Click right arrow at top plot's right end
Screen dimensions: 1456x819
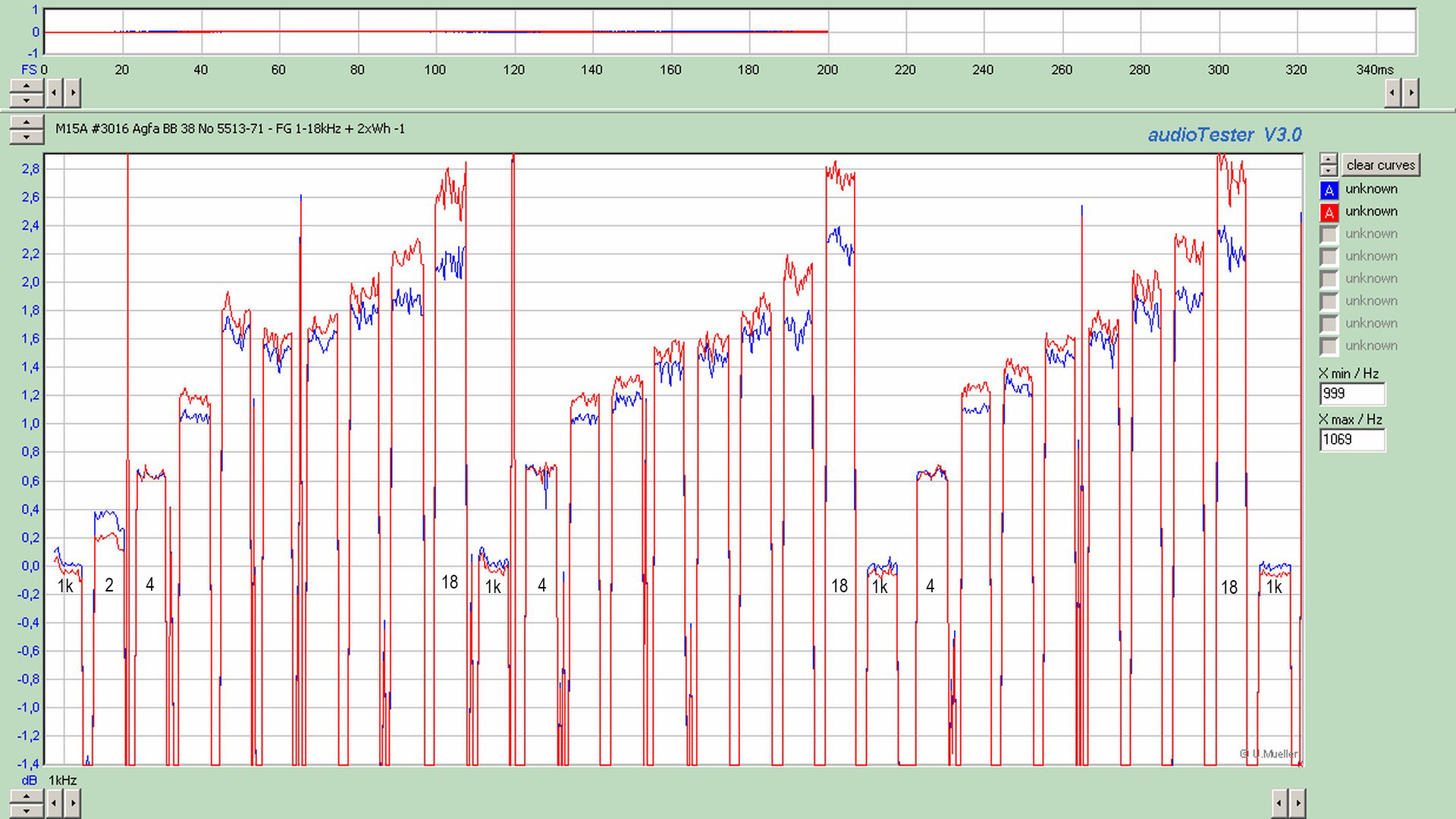tap(1411, 93)
